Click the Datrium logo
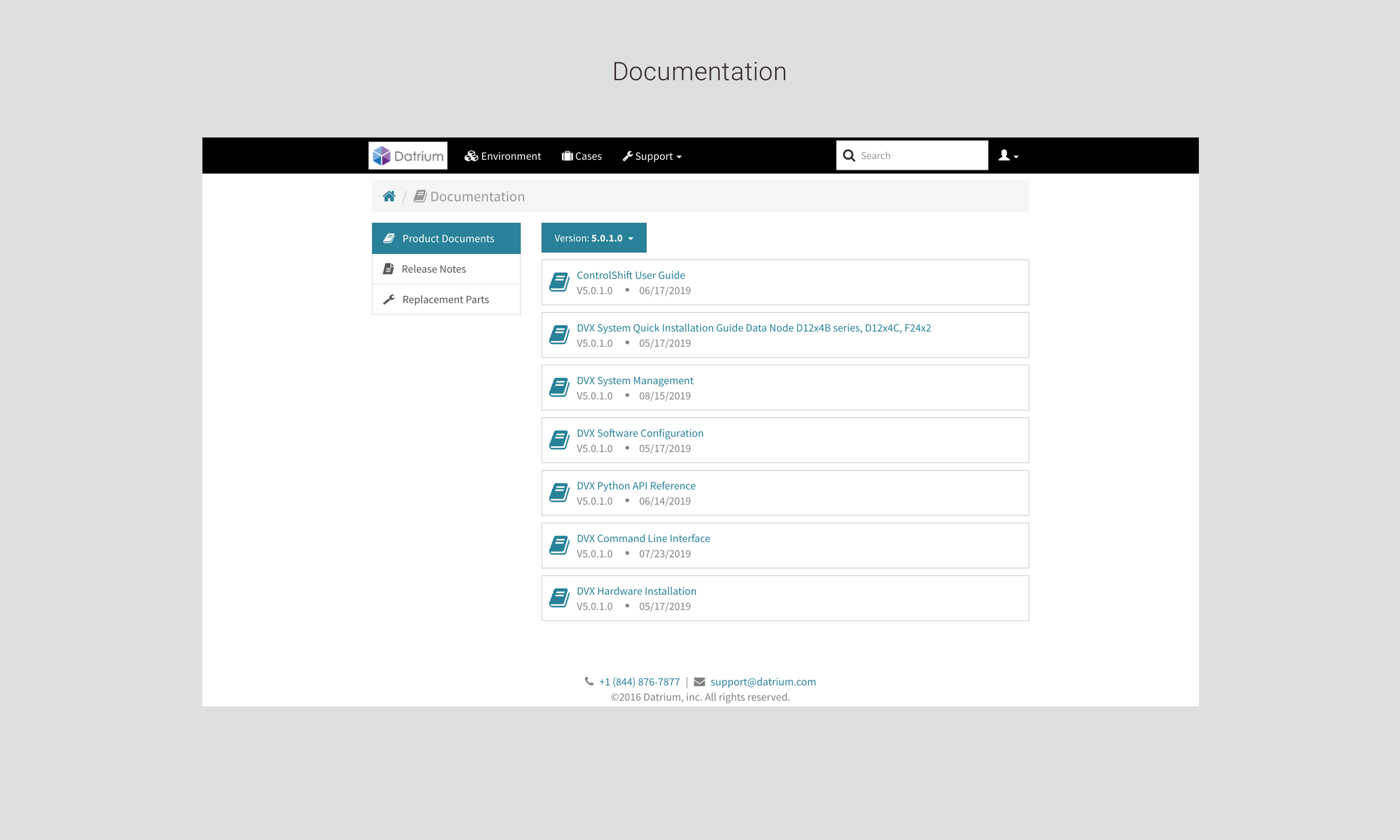 [x=408, y=156]
